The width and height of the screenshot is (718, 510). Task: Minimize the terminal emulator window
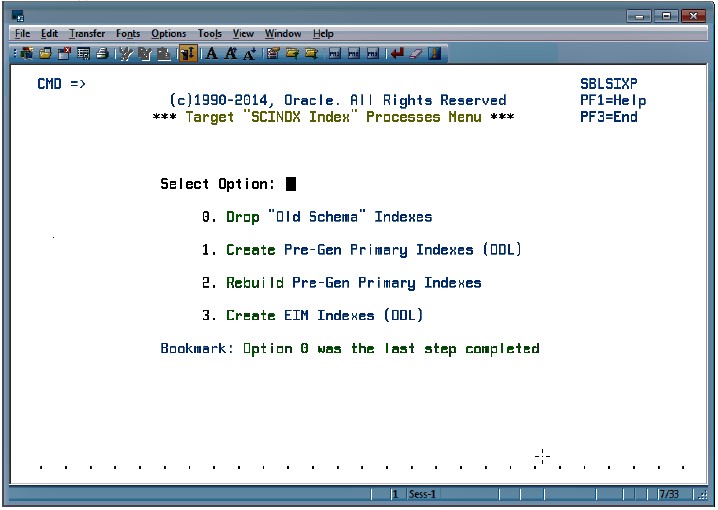(x=639, y=16)
